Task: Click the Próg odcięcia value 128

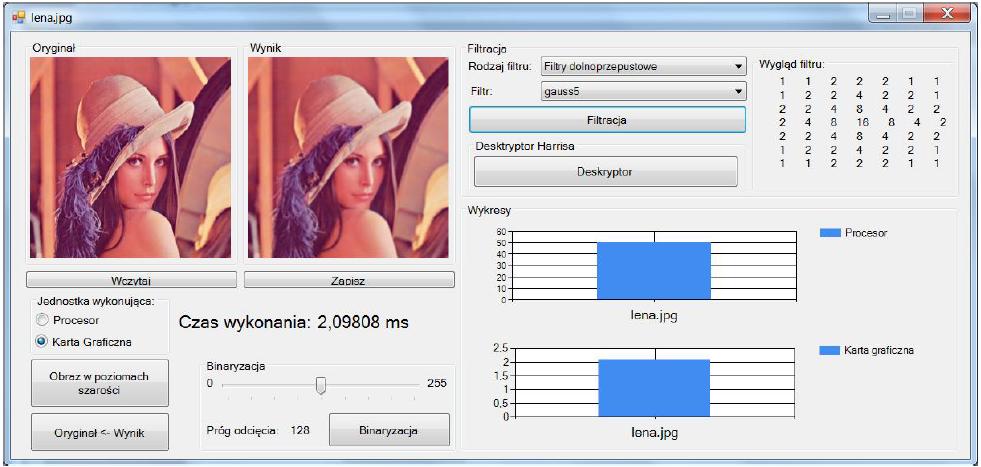Action: click(300, 431)
